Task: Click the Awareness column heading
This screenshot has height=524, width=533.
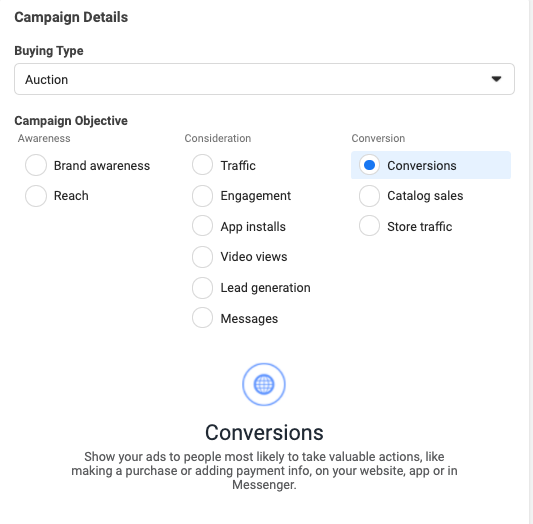Action: tap(44, 138)
